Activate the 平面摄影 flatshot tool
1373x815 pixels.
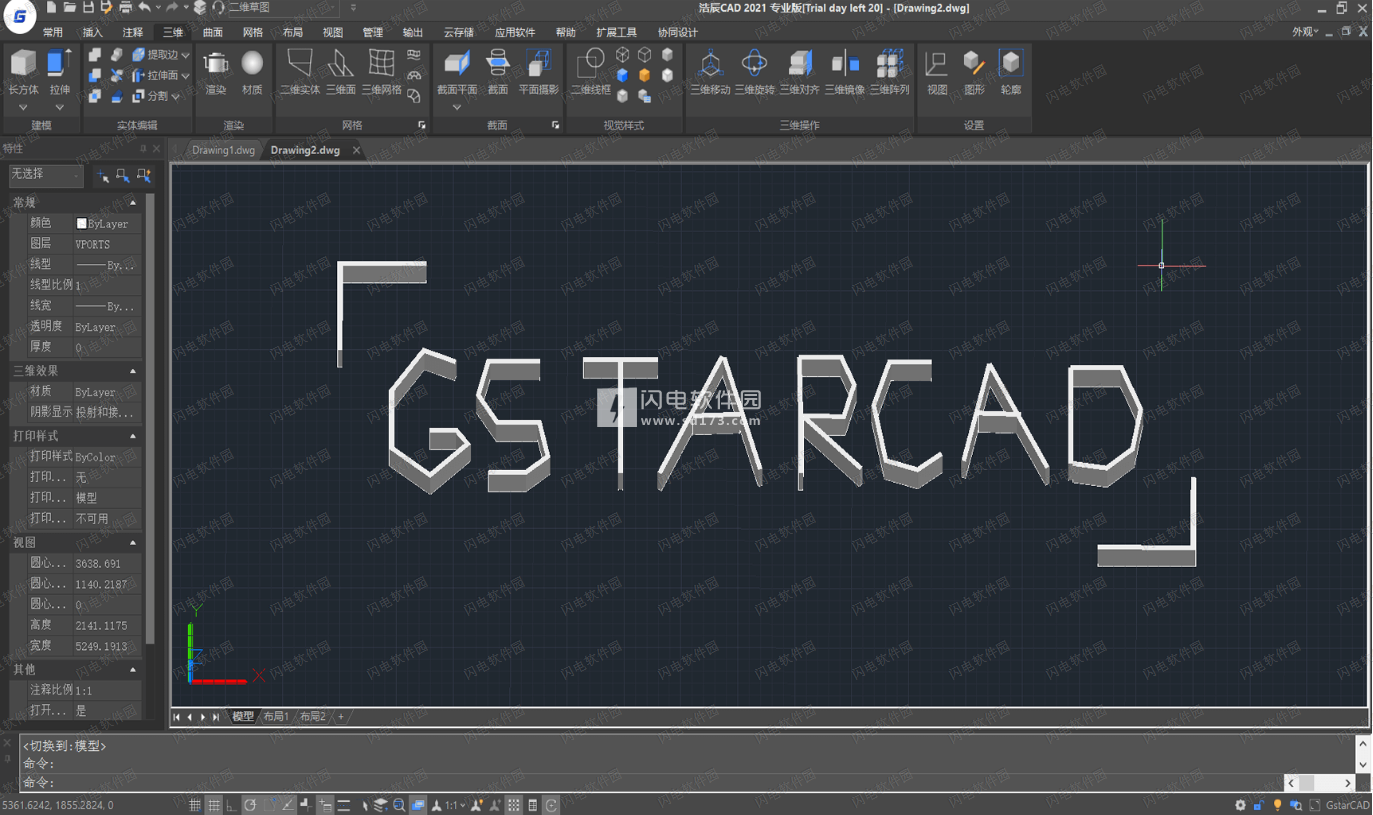(538, 71)
